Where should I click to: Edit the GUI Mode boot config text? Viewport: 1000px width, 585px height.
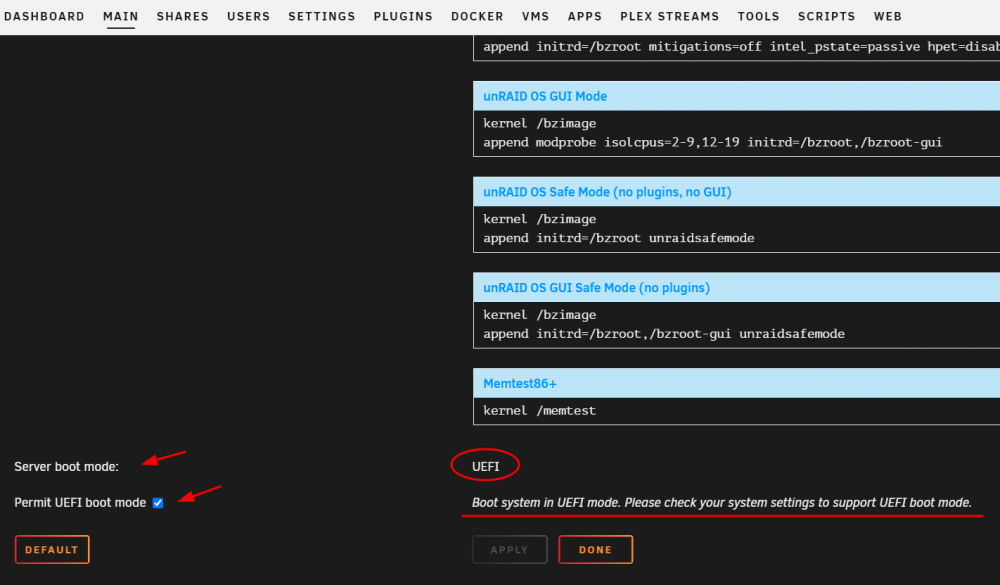click(x=737, y=133)
